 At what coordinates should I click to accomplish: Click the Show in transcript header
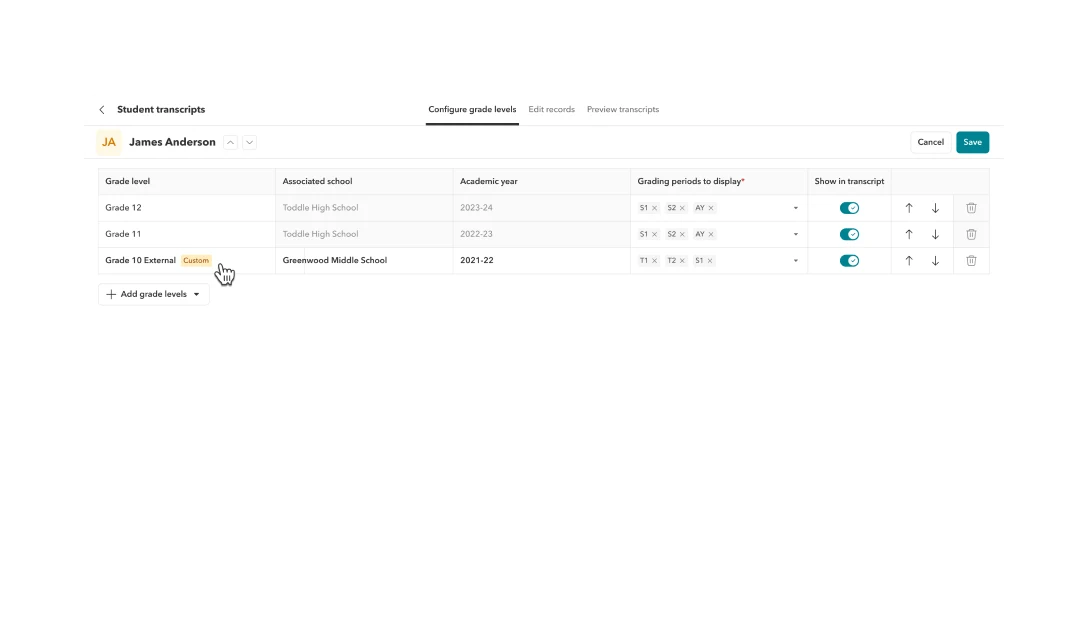coord(849,181)
